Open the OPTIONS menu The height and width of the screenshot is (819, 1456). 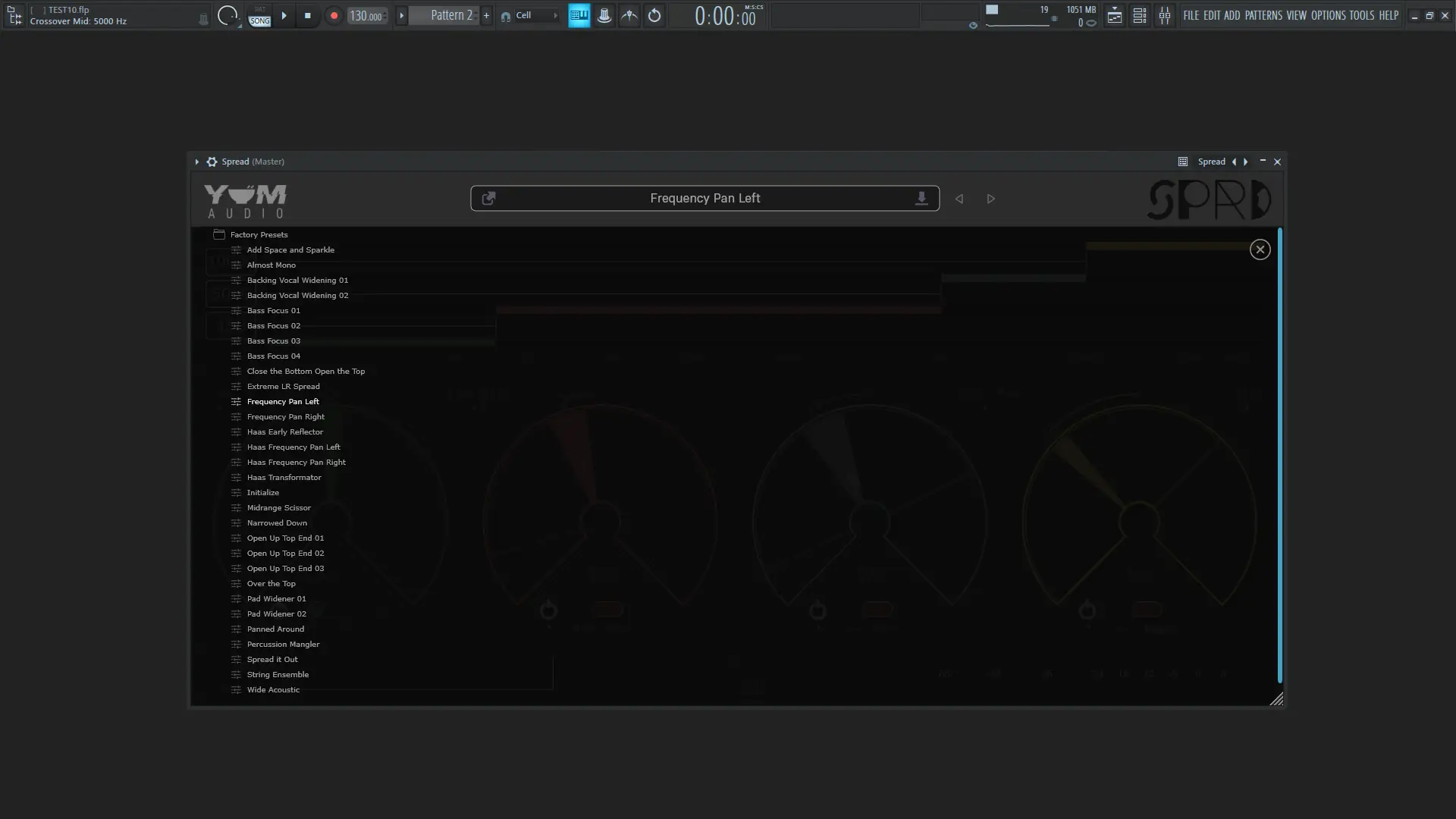pos(1328,15)
